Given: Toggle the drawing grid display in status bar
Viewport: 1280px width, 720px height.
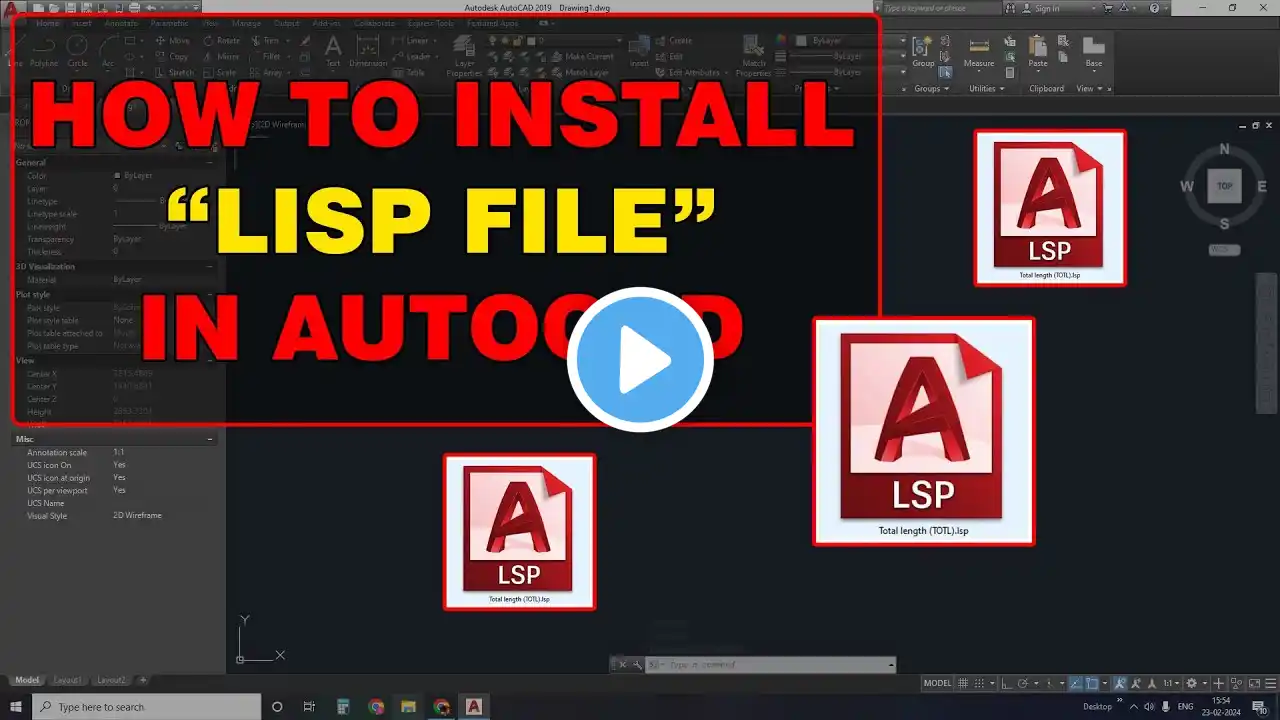Looking at the screenshot, I should 963,683.
